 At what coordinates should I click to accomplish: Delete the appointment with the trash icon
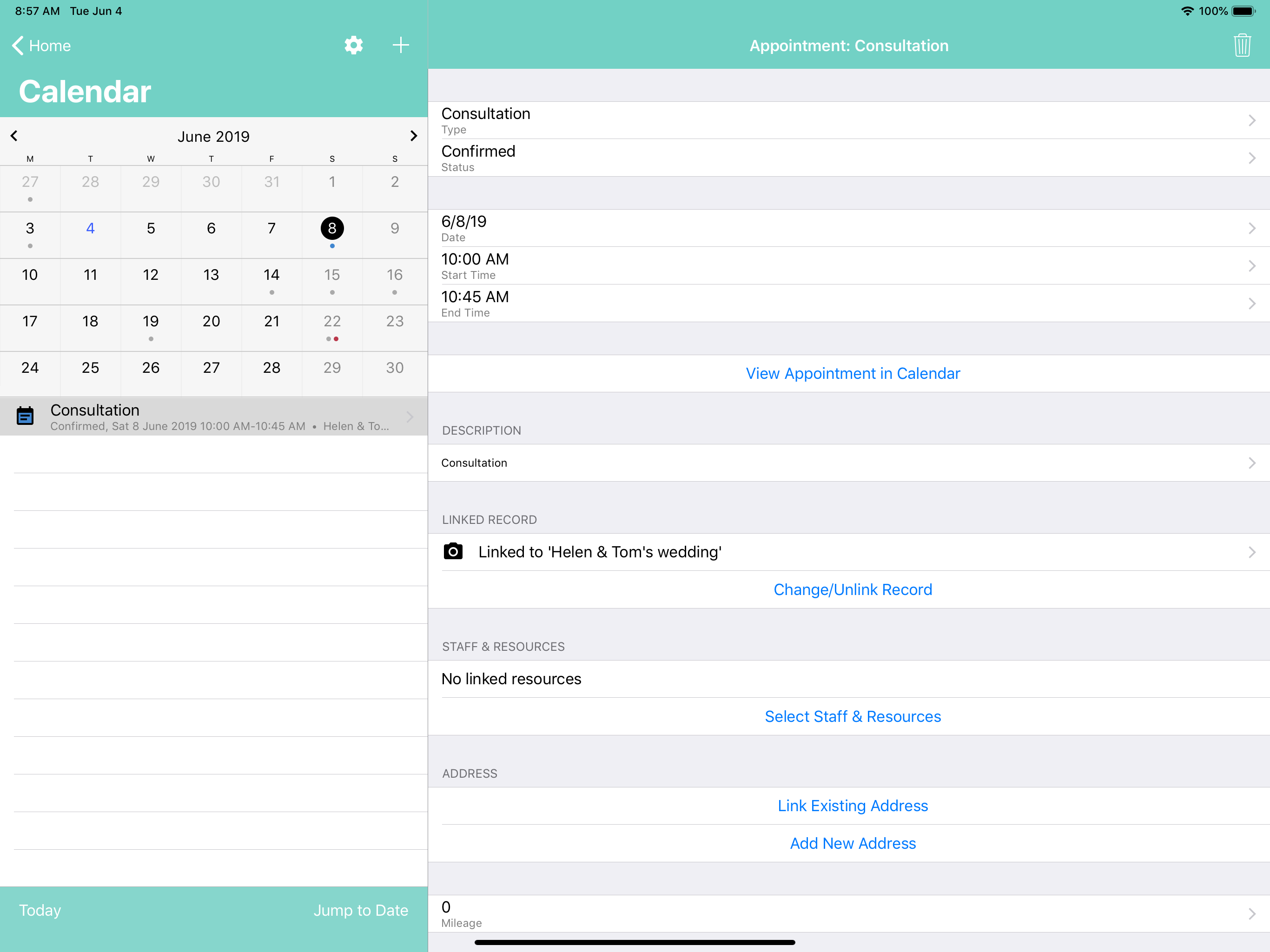(x=1242, y=46)
